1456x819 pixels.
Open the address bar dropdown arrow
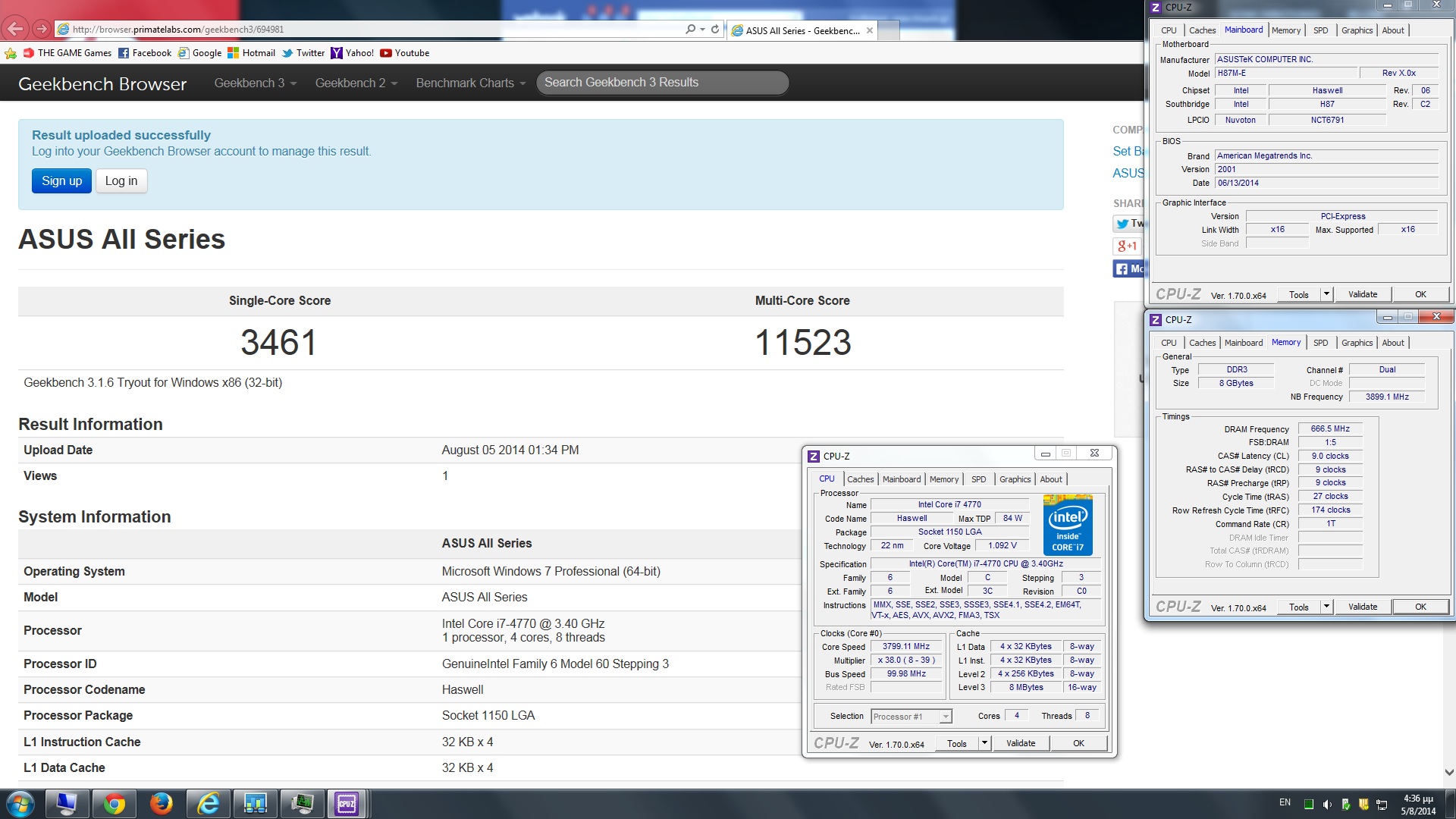pos(702,29)
